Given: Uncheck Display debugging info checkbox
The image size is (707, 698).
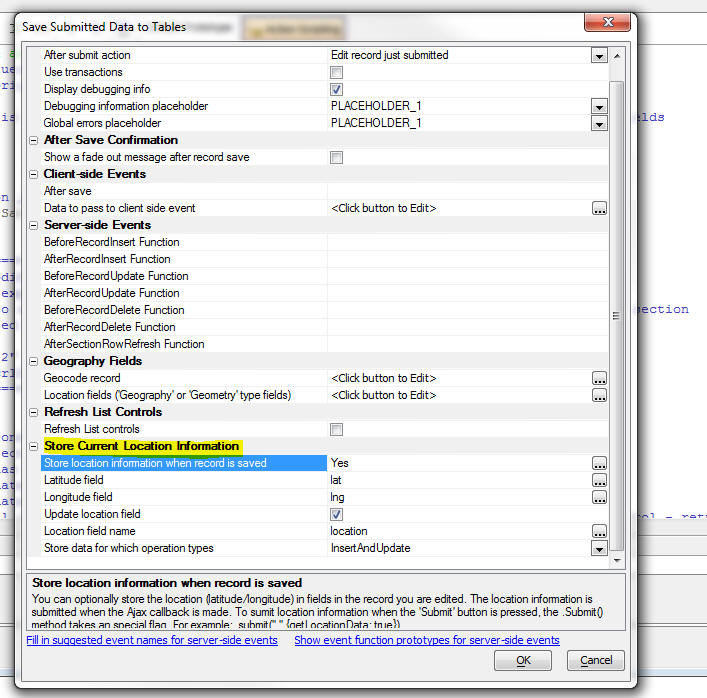Looking at the screenshot, I should [x=336, y=89].
